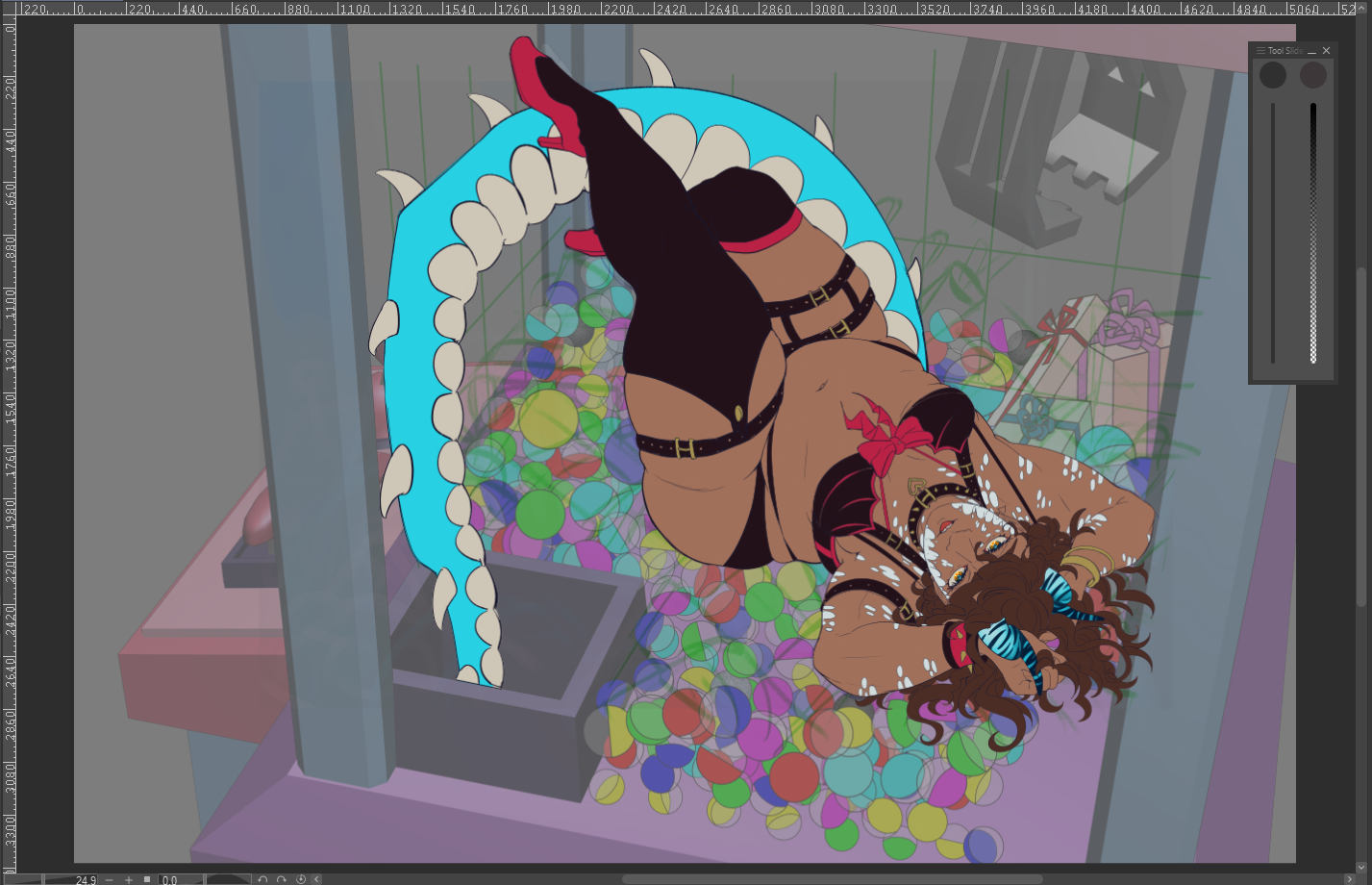Click the horizontal scrollbar right arrow

[x=1348, y=879]
